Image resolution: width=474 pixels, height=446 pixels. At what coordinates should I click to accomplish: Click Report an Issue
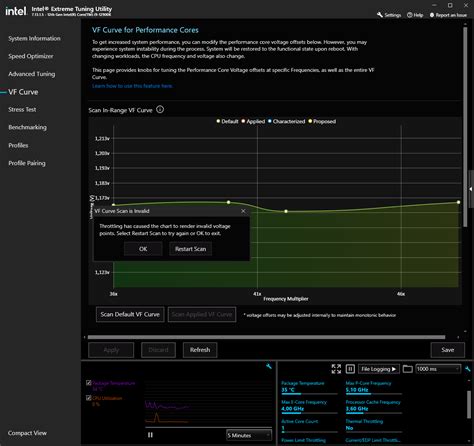pyautogui.click(x=448, y=15)
